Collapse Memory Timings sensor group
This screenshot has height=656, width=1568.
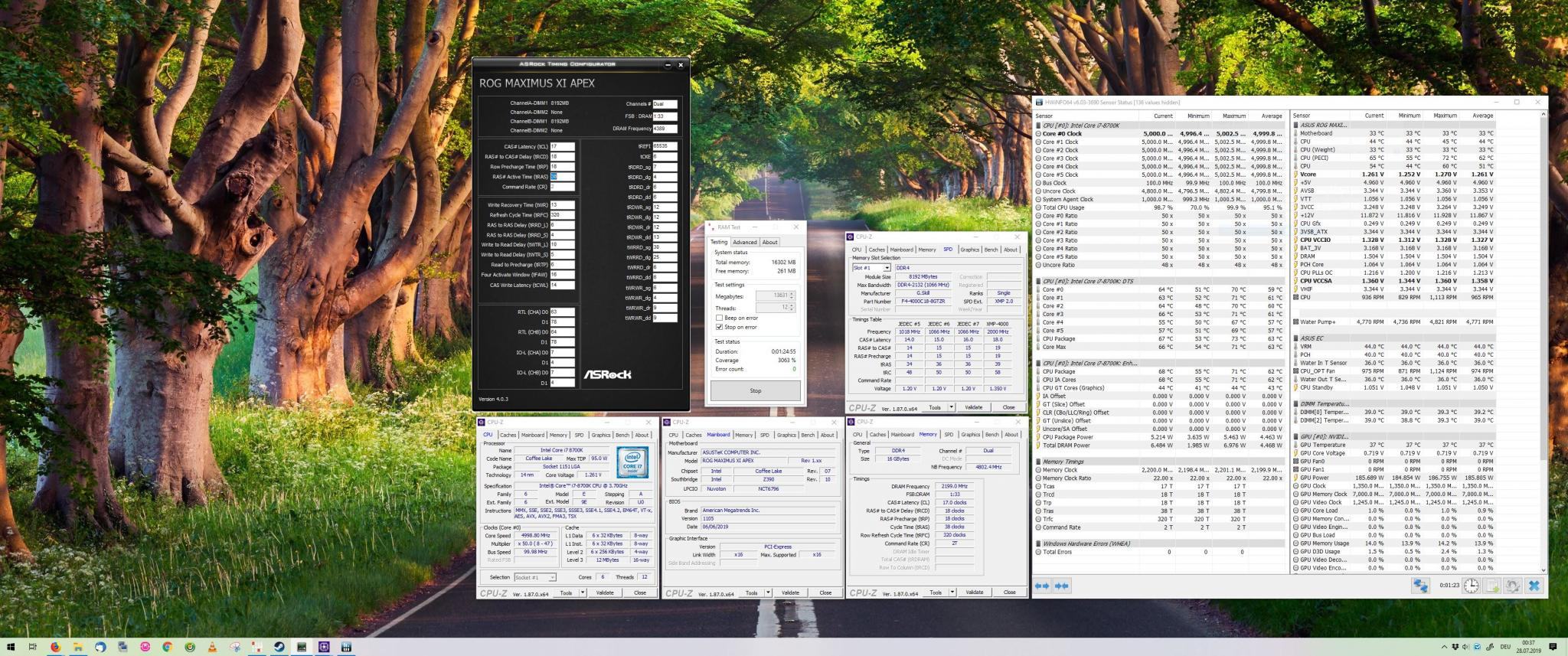point(1039,462)
